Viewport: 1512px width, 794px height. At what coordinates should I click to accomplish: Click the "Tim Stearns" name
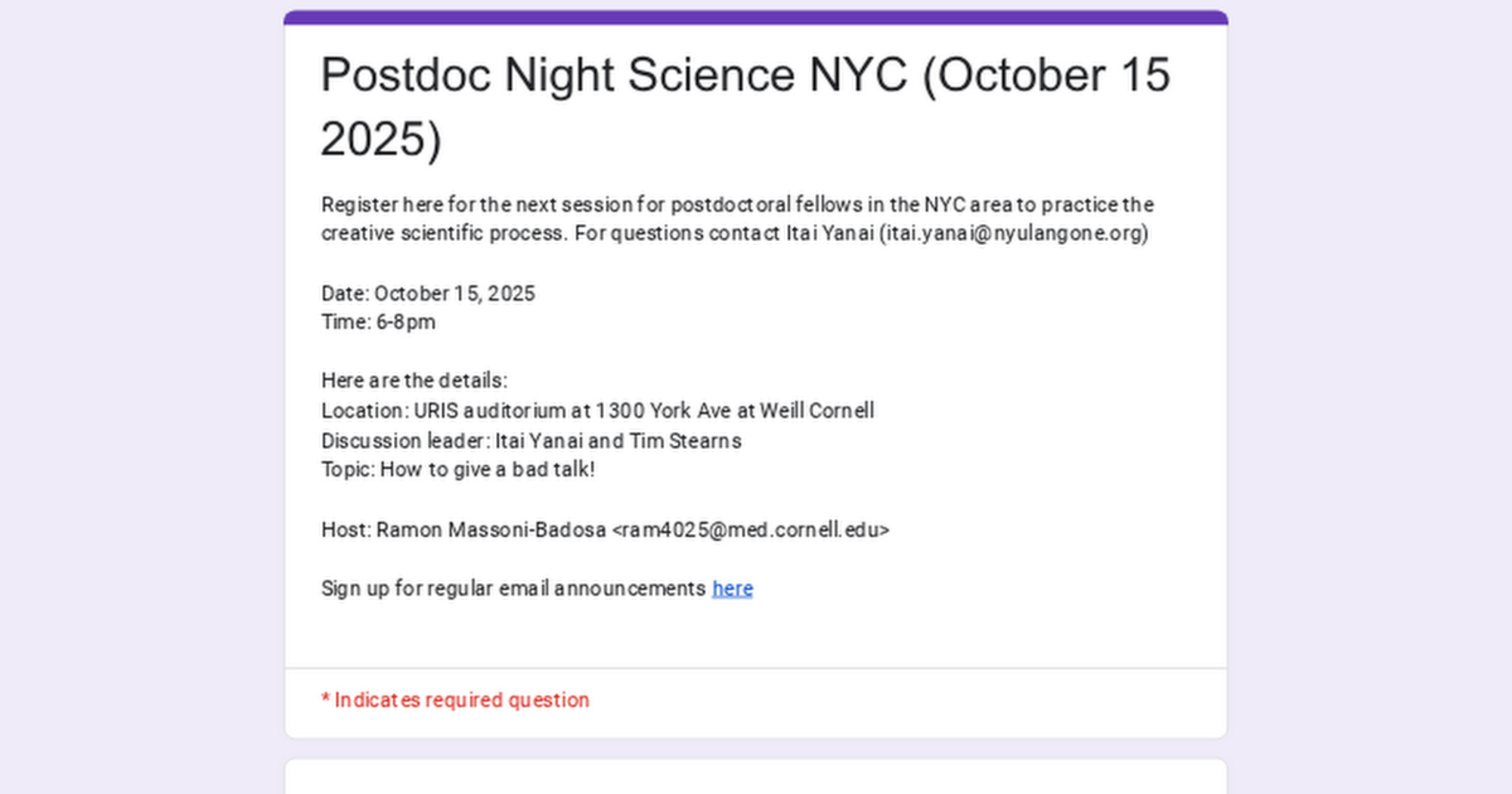[685, 441]
